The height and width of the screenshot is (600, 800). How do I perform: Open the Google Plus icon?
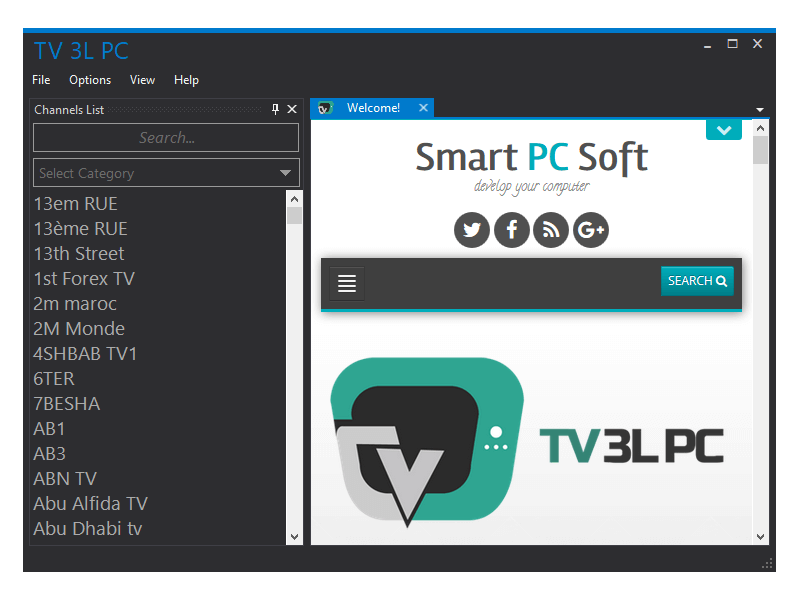[x=591, y=230]
